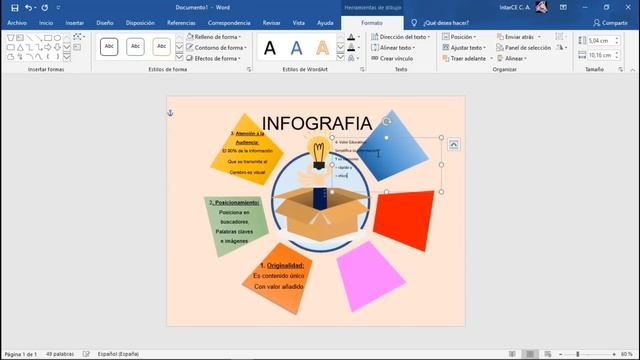Select the text box shape in the shapes gallery
Image resolution: width=640 pixels, height=360 pixels.
(x=20, y=38)
